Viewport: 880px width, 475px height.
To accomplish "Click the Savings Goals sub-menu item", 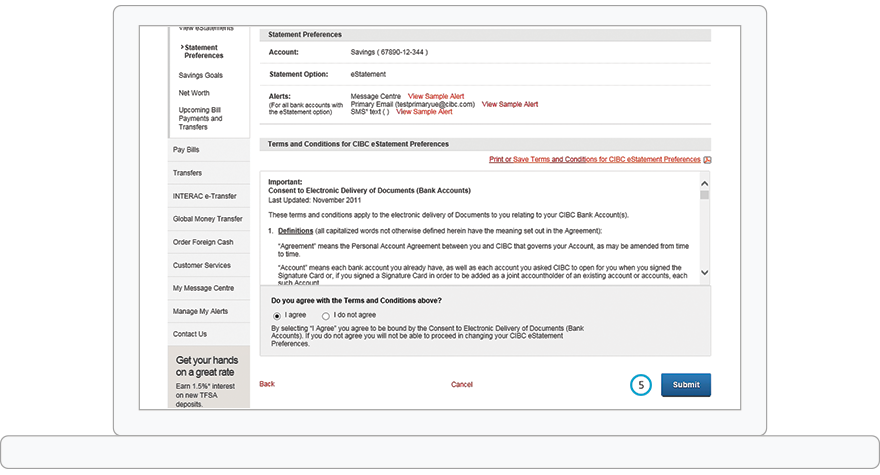I will [x=201, y=75].
